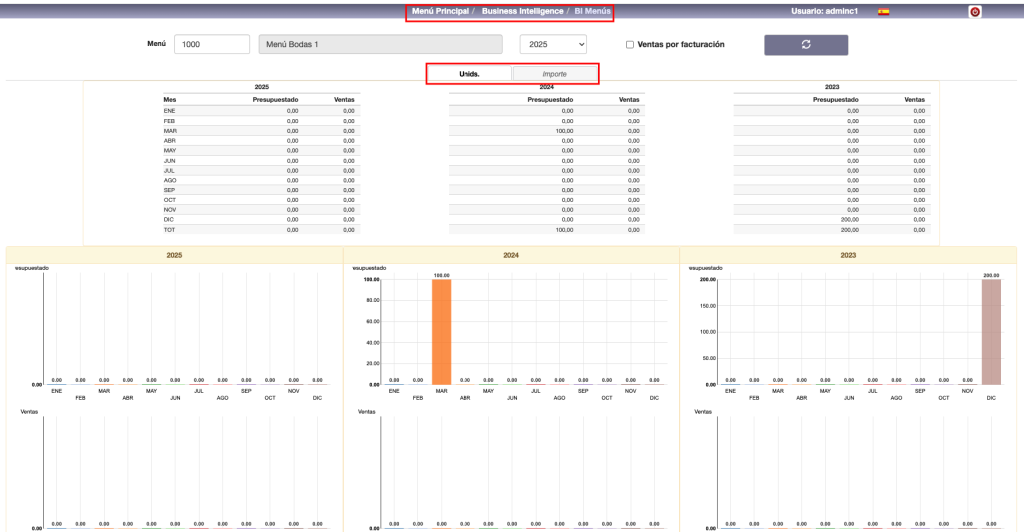Image resolution: width=1024 pixels, height=532 pixels.
Task: Go to Menú Principal breadcrumb
Action: [x=440, y=11]
